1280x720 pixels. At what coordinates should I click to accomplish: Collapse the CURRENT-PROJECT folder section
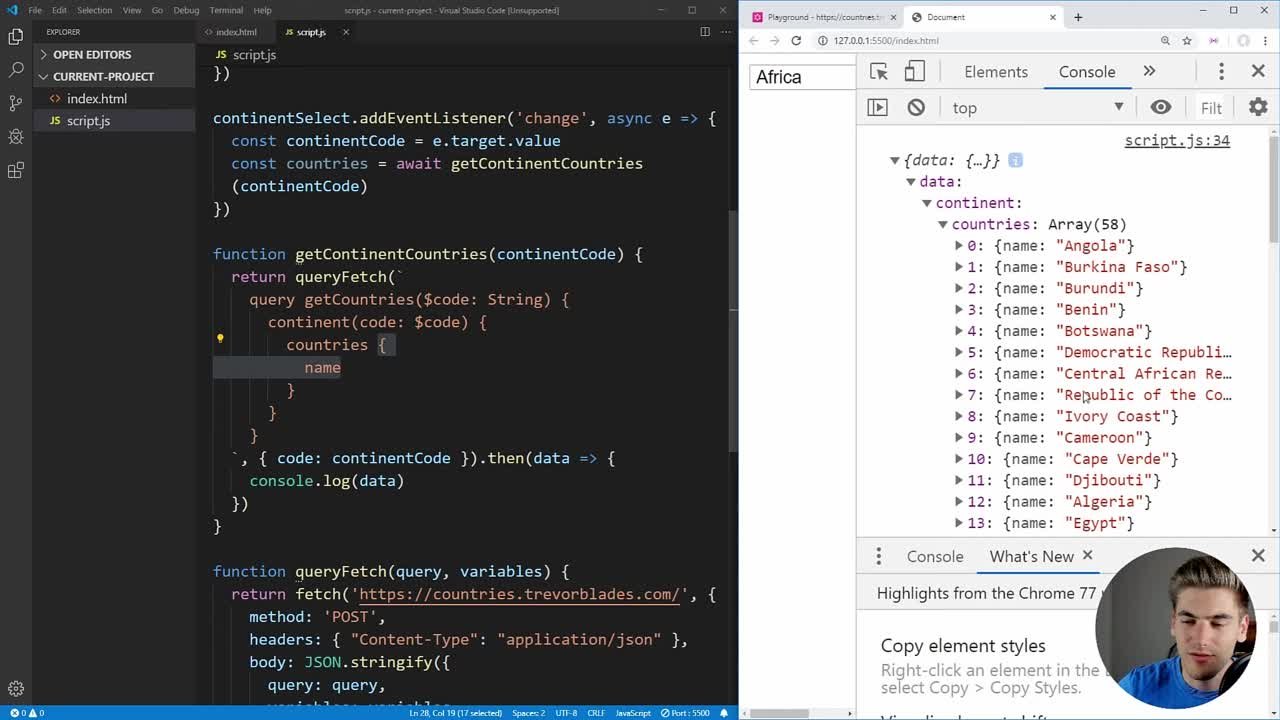click(x=103, y=76)
